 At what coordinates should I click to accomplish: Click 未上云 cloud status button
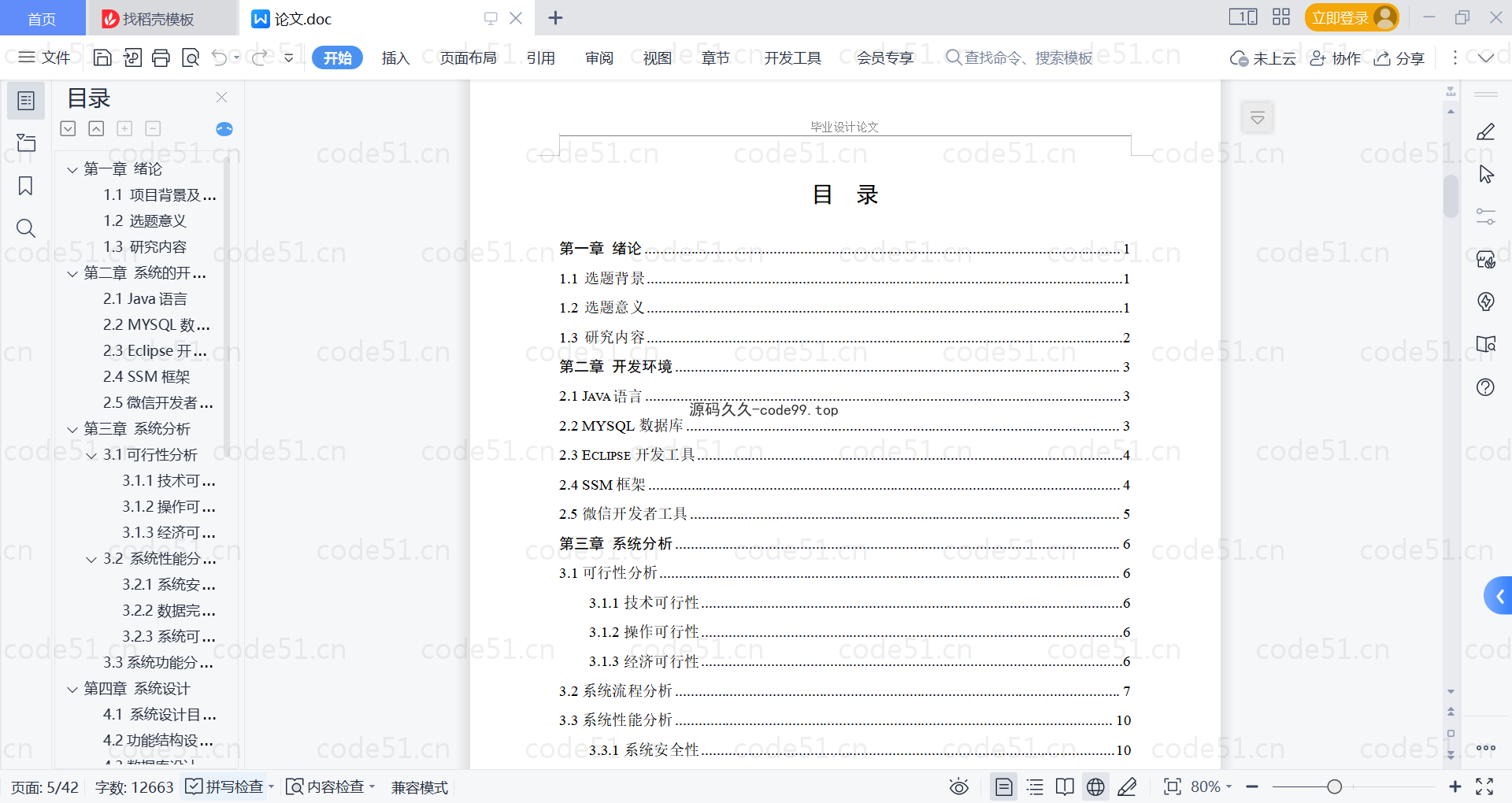tap(1262, 57)
